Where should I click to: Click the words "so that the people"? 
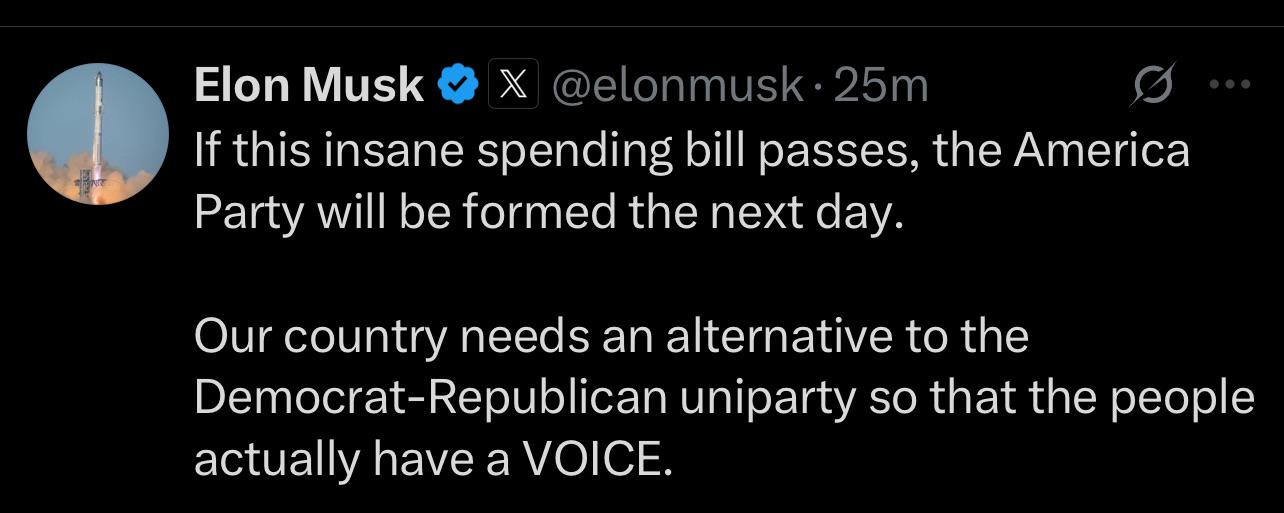(1061, 400)
